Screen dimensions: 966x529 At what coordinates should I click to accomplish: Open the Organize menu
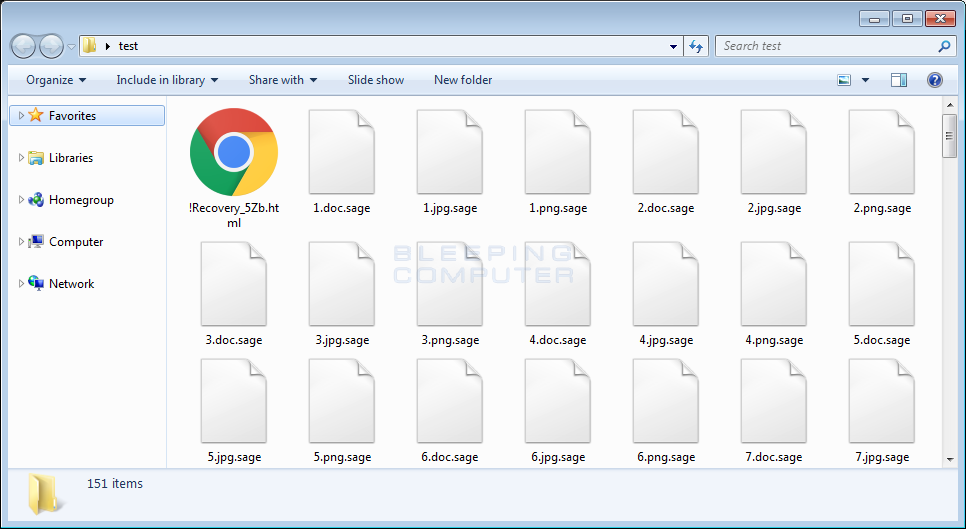click(56, 80)
